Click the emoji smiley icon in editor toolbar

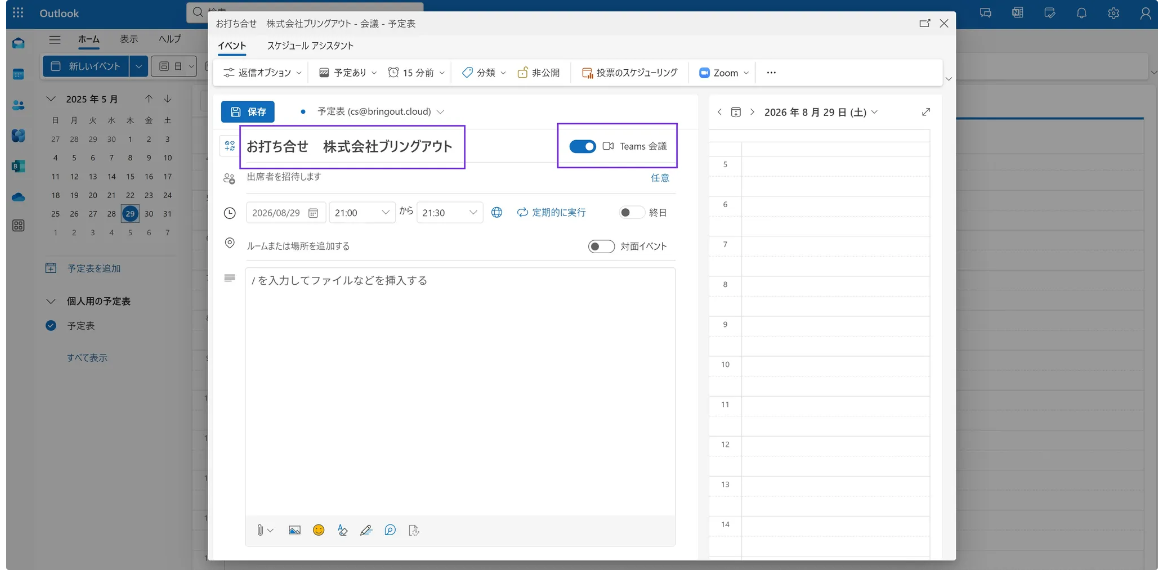pyautogui.click(x=318, y=530)
